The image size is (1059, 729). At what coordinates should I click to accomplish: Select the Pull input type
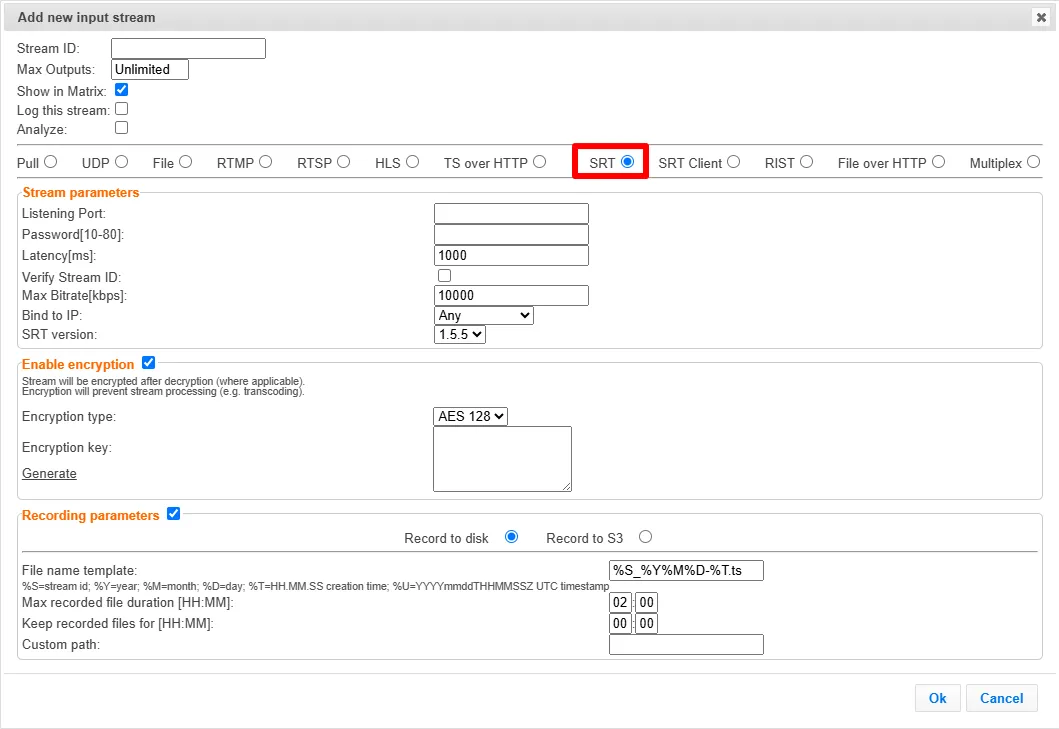pos(51,162)
